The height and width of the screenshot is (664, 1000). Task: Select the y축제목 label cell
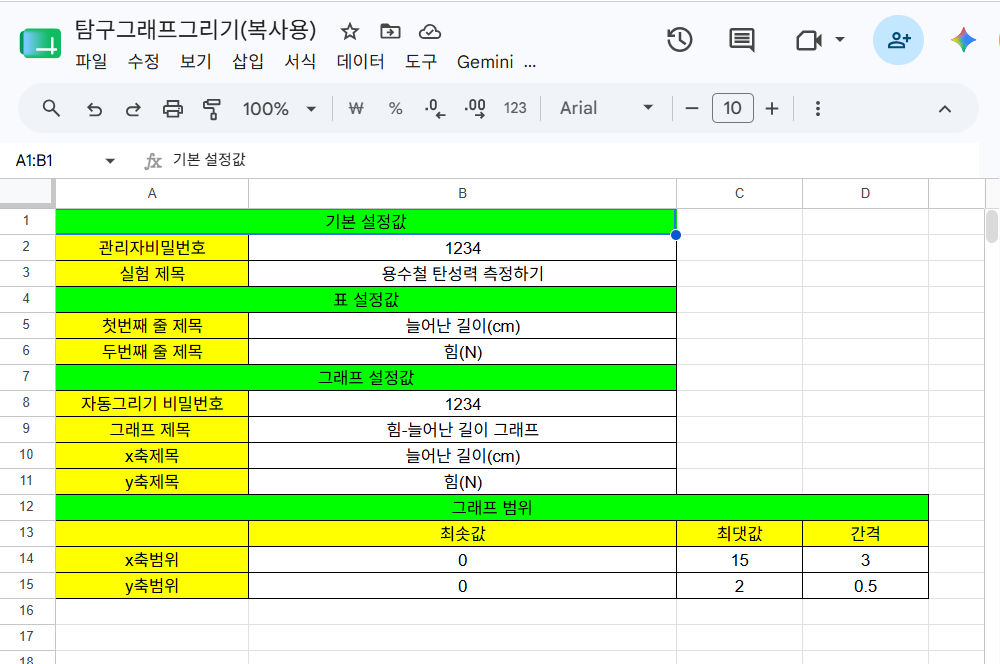[152, 482]
